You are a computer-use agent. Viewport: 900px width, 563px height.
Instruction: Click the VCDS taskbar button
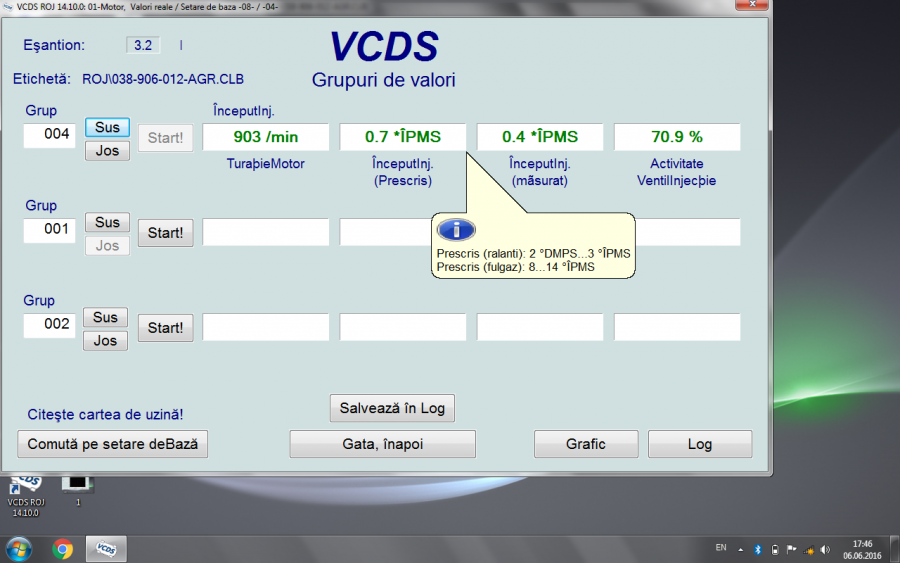click(x=105, y=548)
